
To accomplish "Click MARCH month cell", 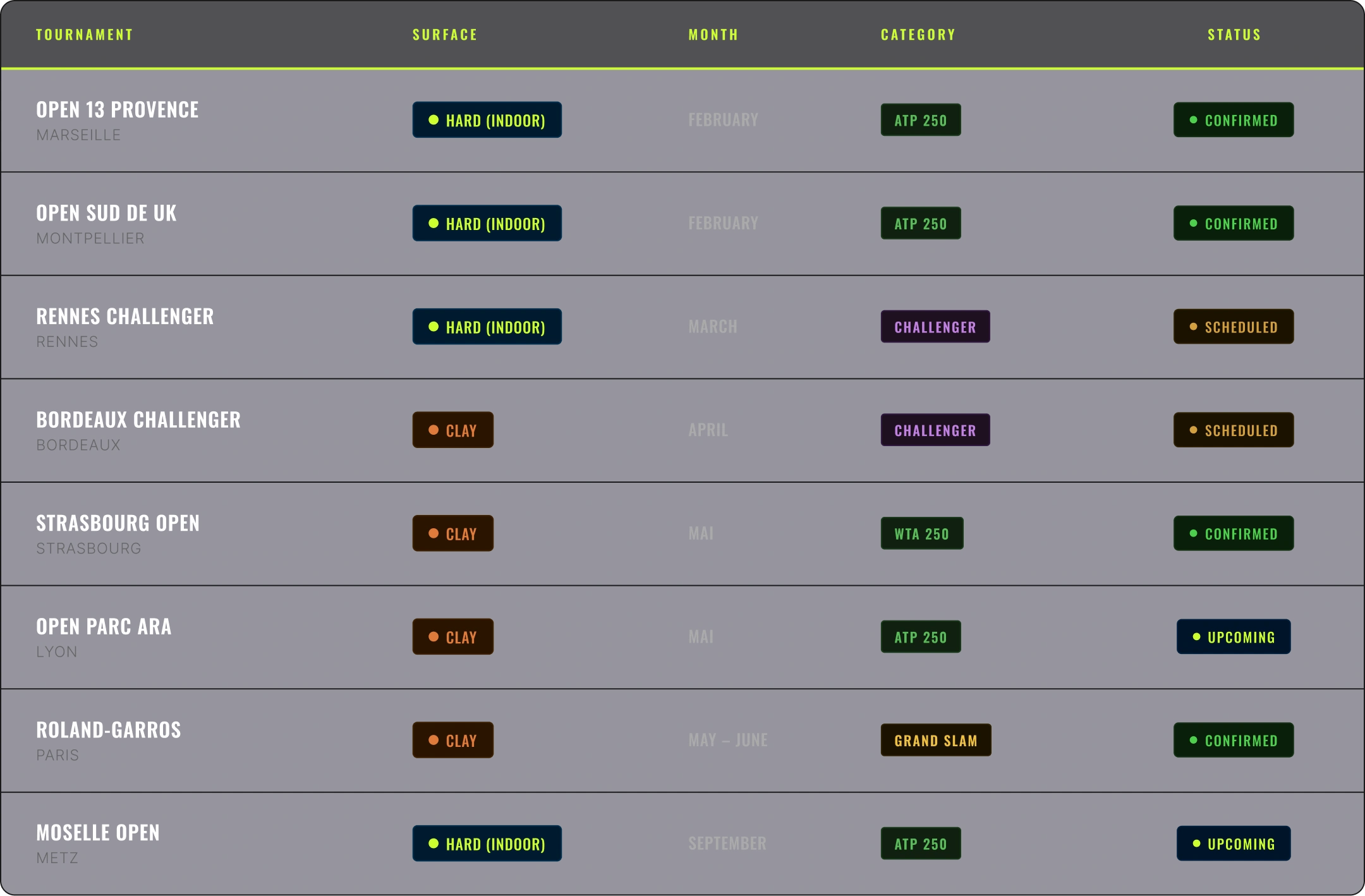I will pyautogui.click(x=713, y=327).
